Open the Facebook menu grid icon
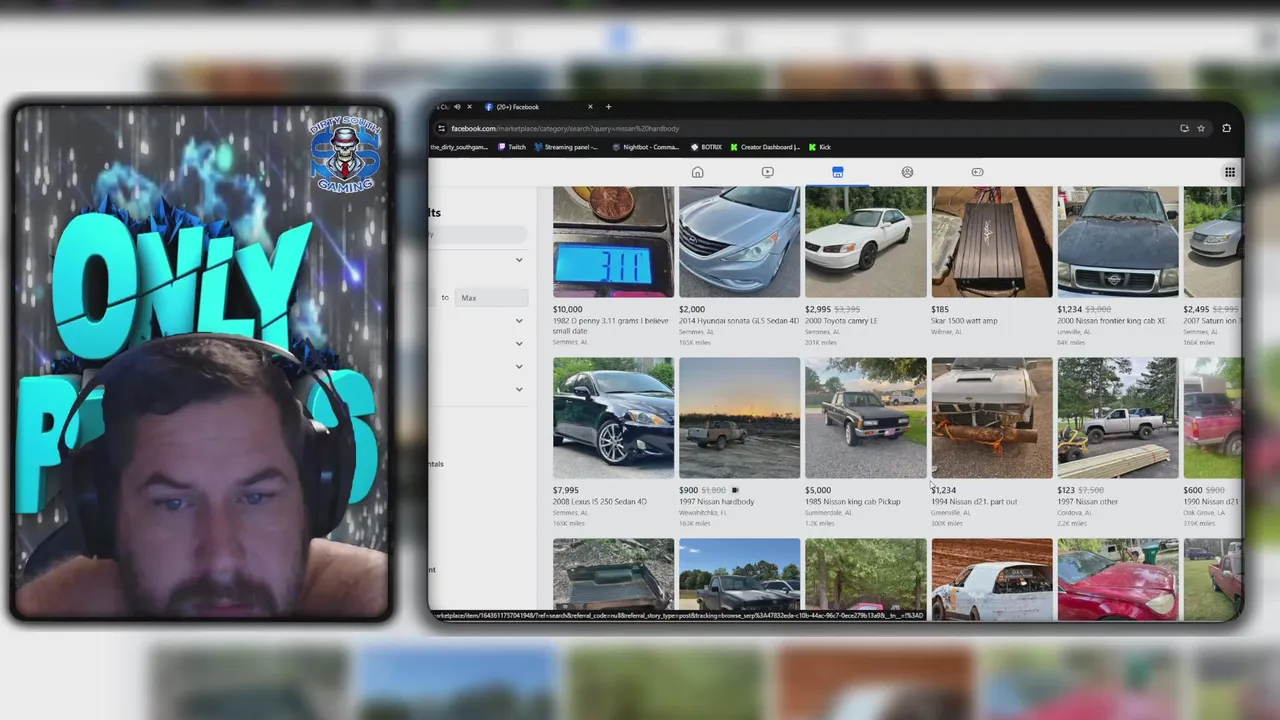The width and height of the screenshot is (1280, 720). [1230, 172]
